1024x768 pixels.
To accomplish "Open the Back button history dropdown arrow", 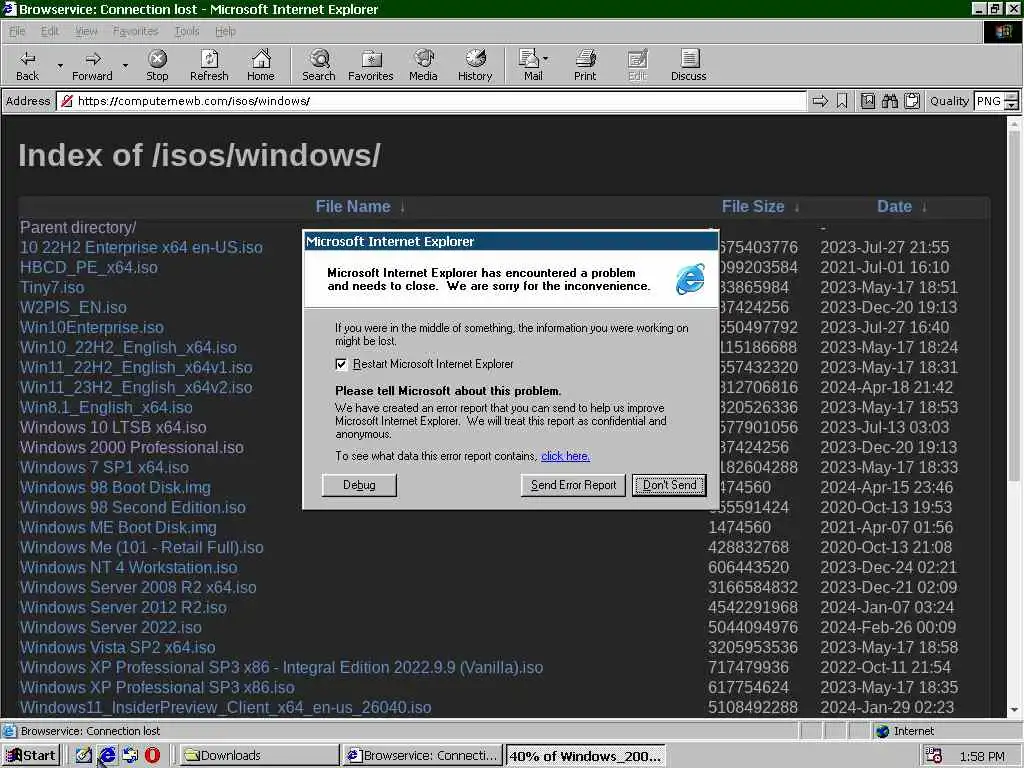I will (x=60, y=65).
